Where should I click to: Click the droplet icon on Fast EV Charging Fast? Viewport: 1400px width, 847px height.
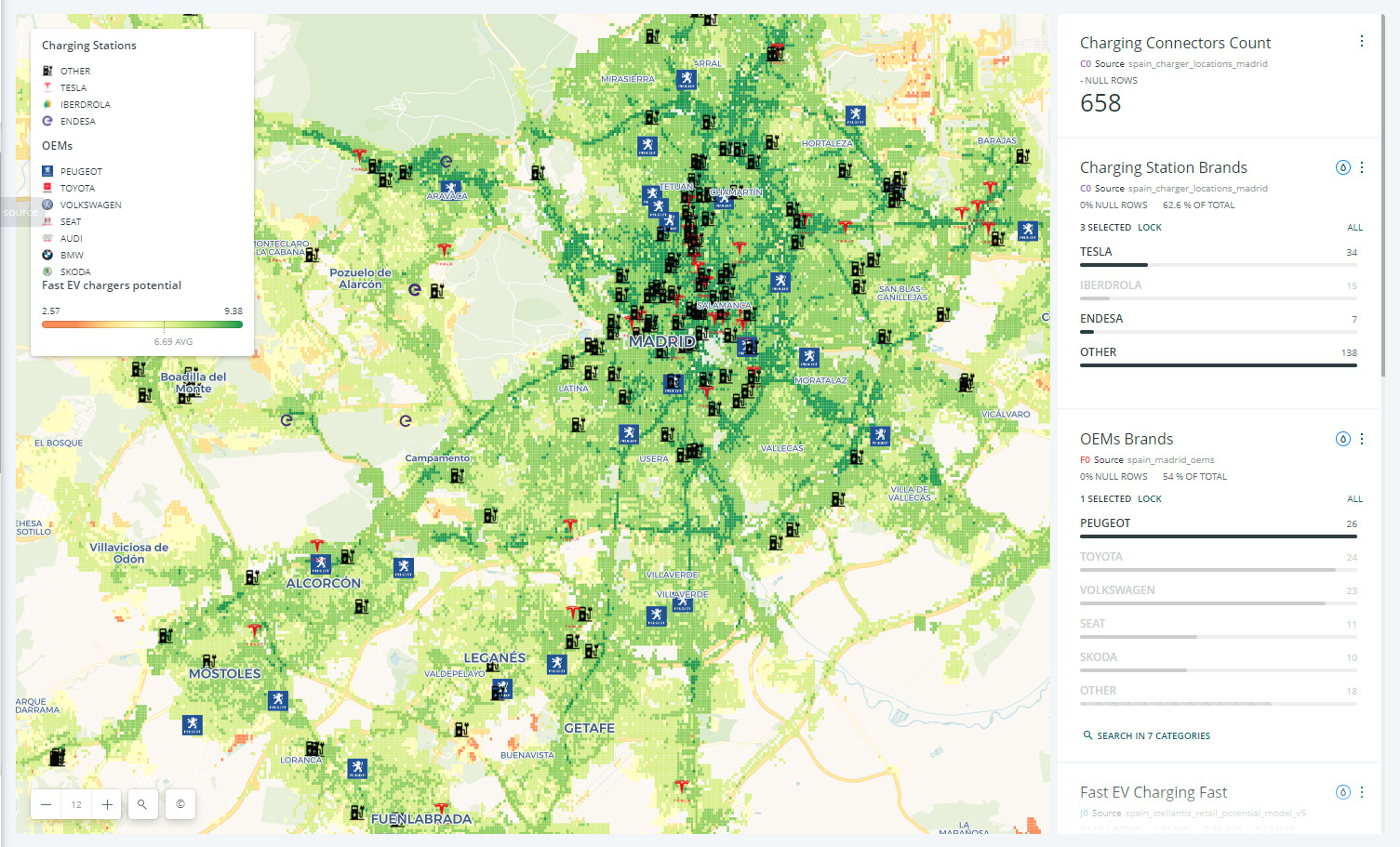click(x=1342, y=792)
